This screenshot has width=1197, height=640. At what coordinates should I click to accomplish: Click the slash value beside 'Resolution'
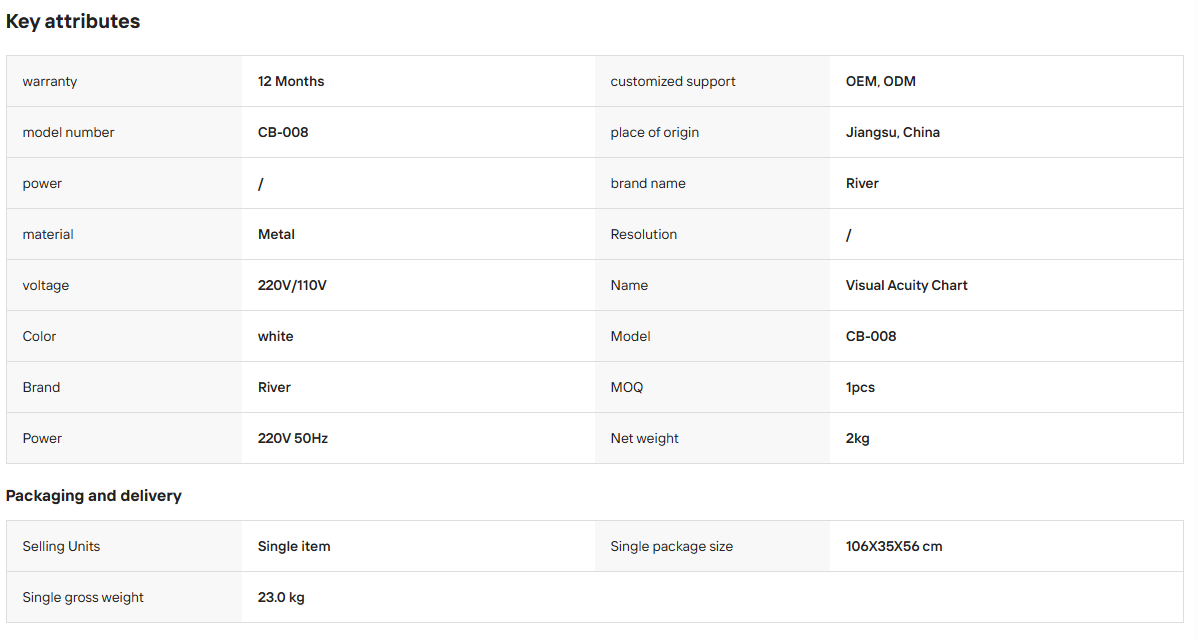pos(849,234)
